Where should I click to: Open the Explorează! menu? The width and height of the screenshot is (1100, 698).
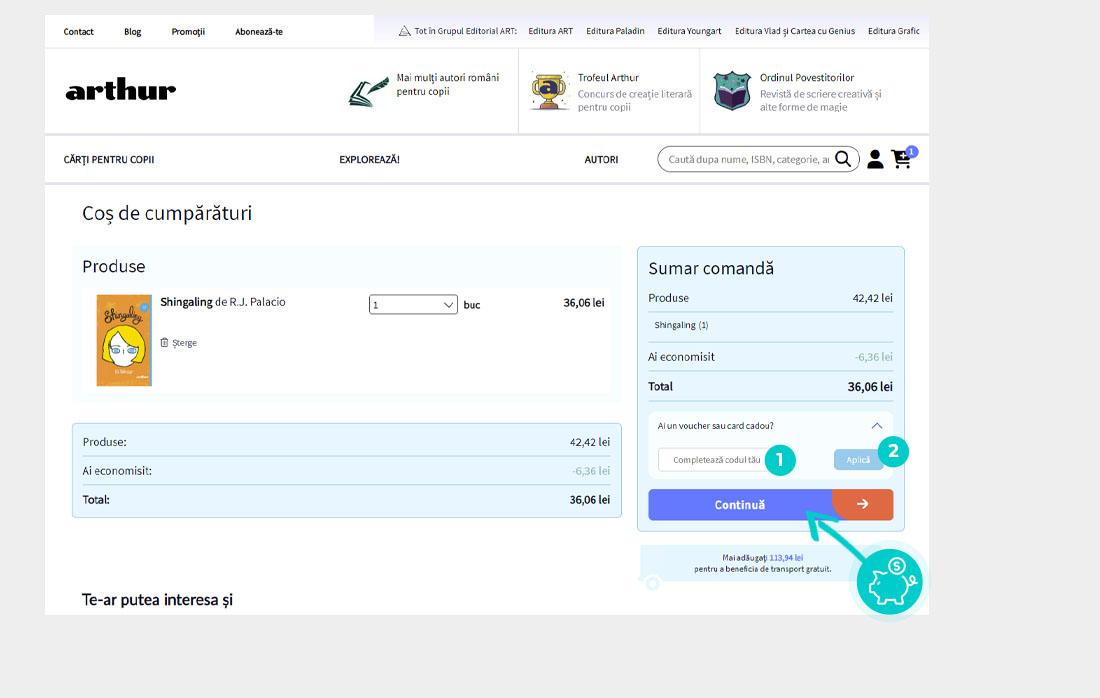tap(369, 160)
